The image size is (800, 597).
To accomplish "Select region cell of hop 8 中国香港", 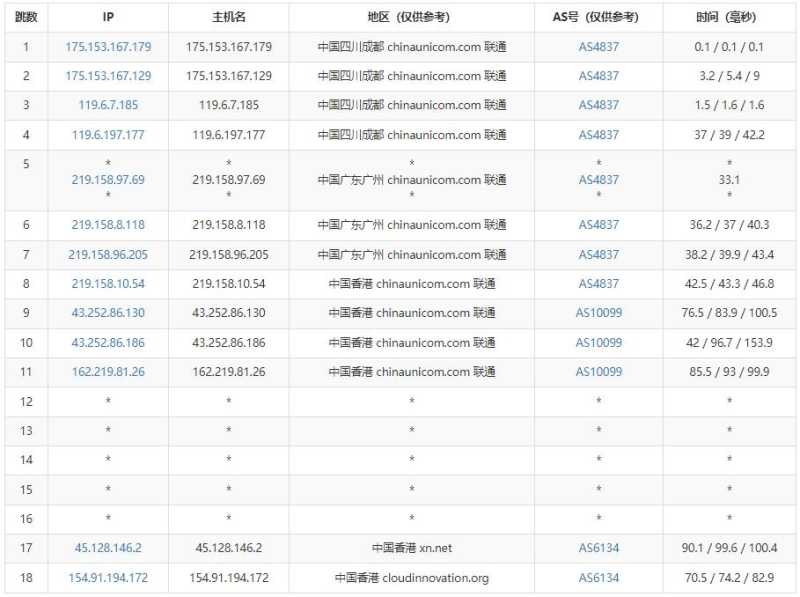I will [411, 284].
